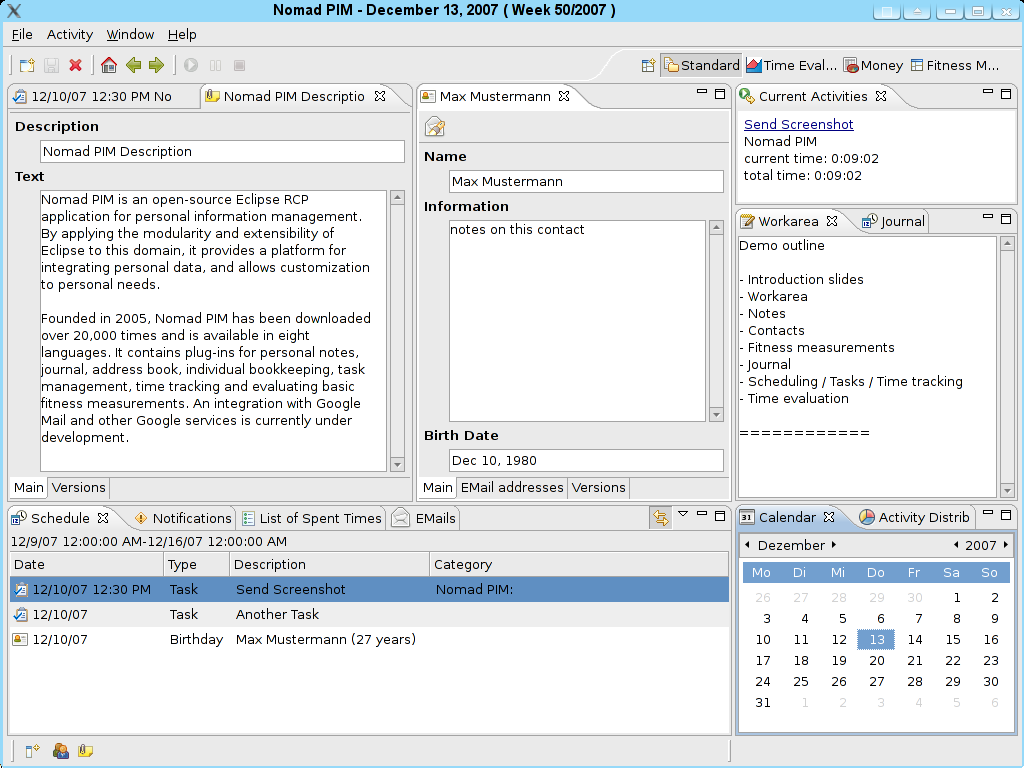Go forward with the green right arrow
Image resolution: width=1024 pixels, height=768 pixels.
pyautogui.click(x=156, y=65)
